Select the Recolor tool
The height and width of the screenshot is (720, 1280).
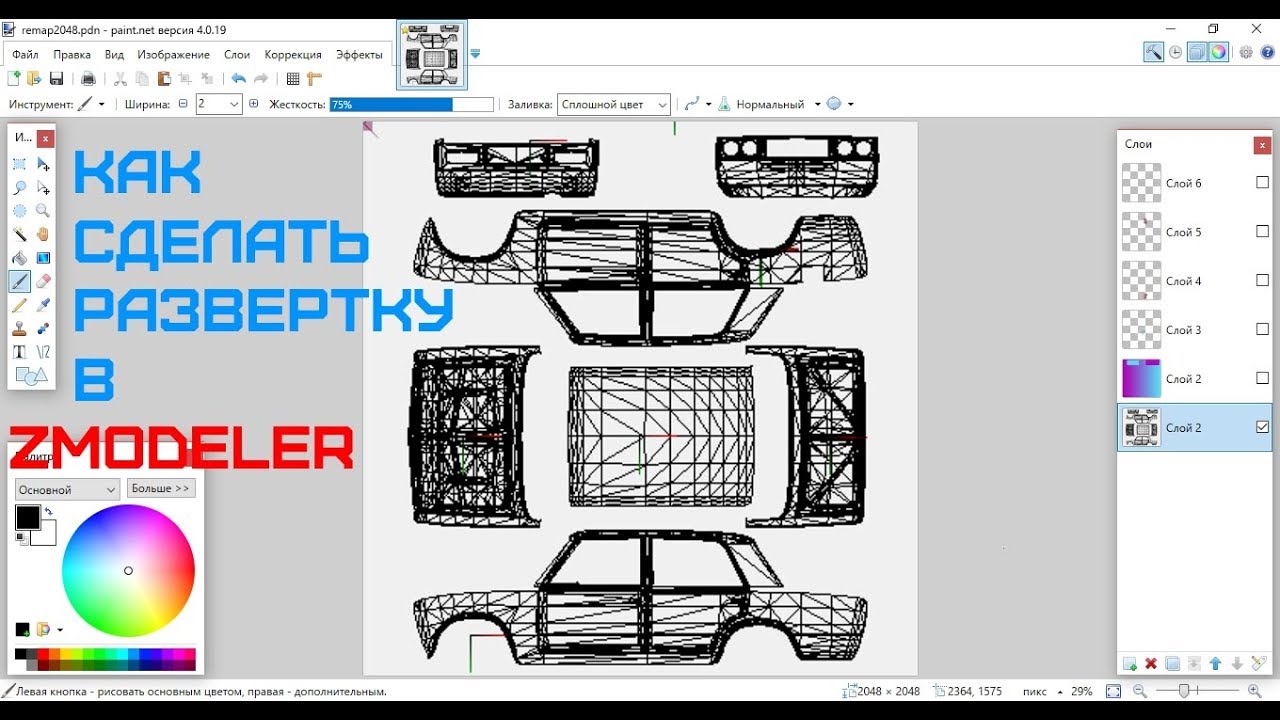tap(43, 328)
